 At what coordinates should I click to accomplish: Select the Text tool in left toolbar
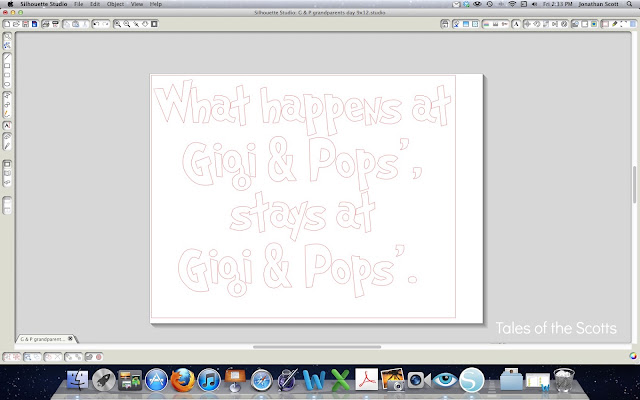click(7, 125)
